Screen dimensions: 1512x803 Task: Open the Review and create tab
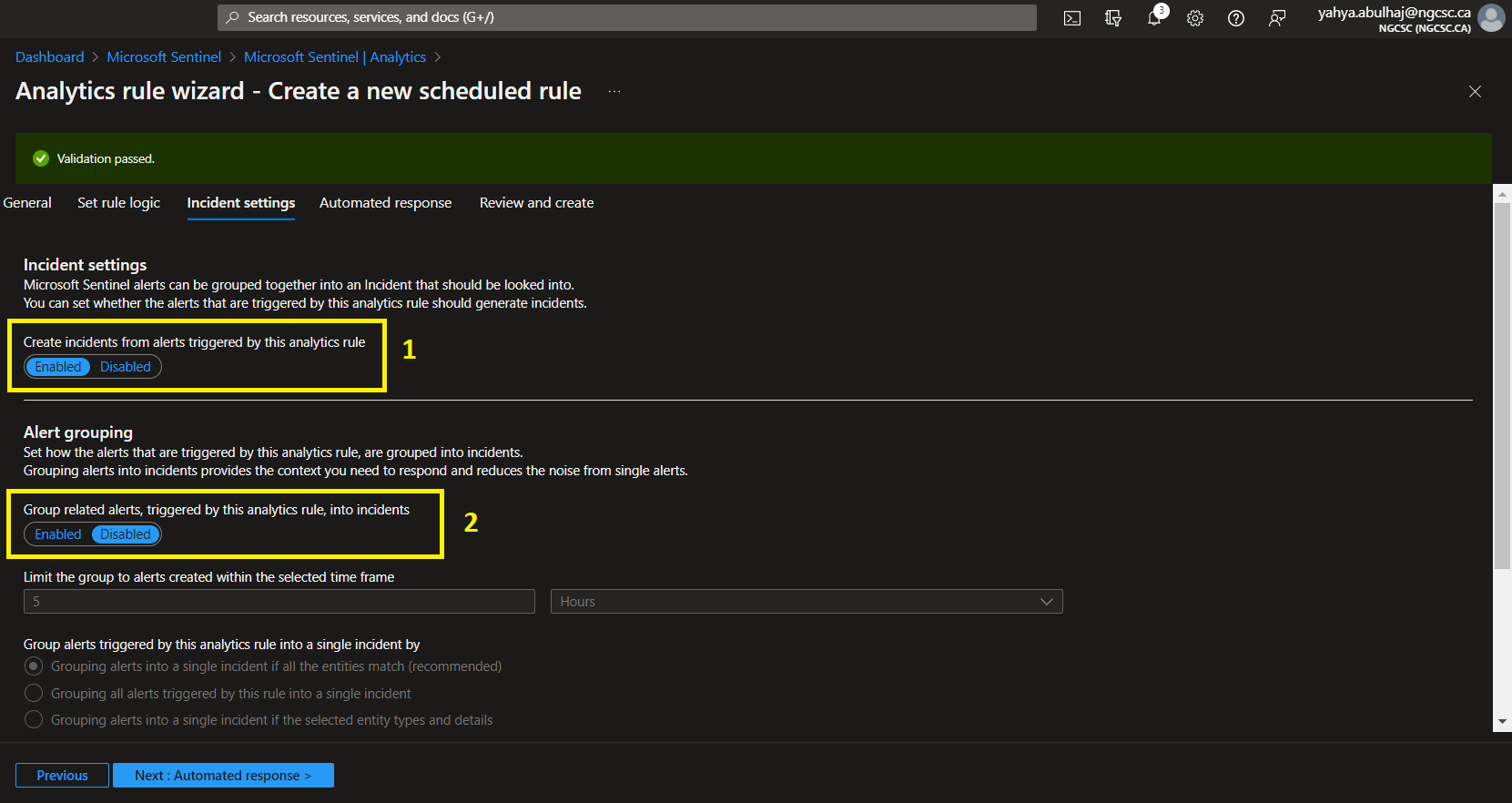pyautogui.click(x=536, y=203)
